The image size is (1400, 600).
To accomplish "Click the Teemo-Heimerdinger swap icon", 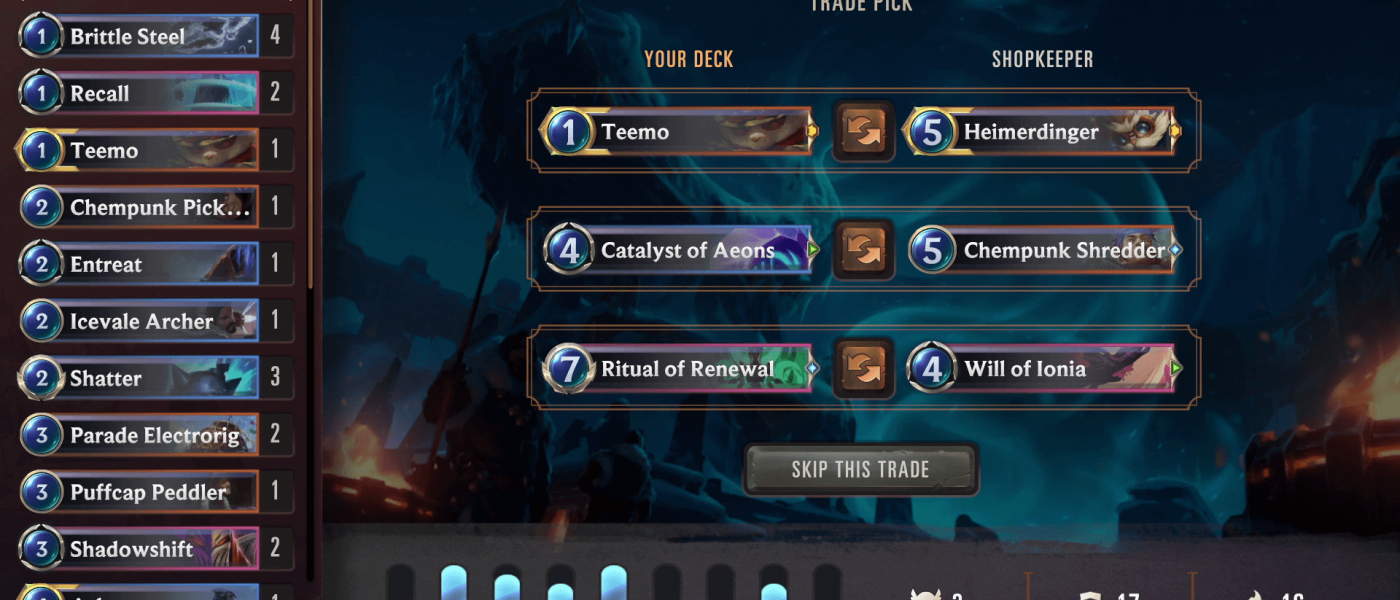I will (x=864, y=131).
